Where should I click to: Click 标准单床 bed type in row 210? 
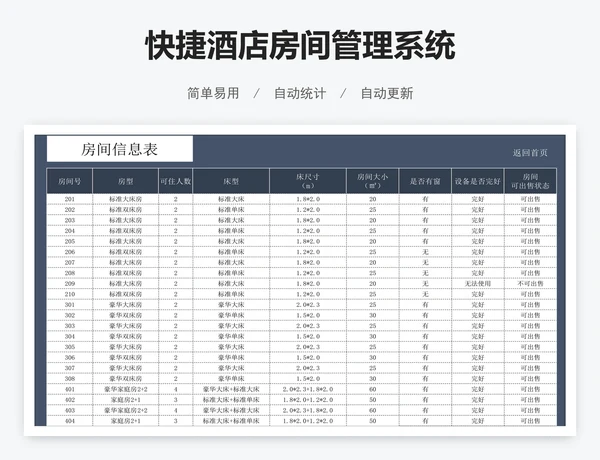point(231,294)
